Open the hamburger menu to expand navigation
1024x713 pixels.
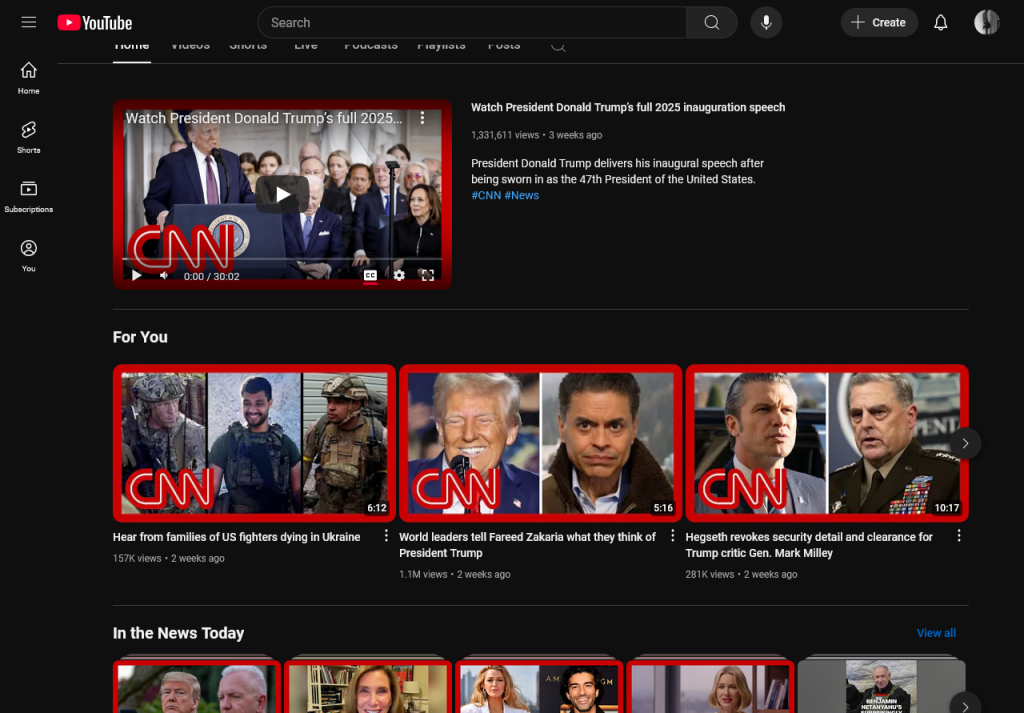coord(28,22)
